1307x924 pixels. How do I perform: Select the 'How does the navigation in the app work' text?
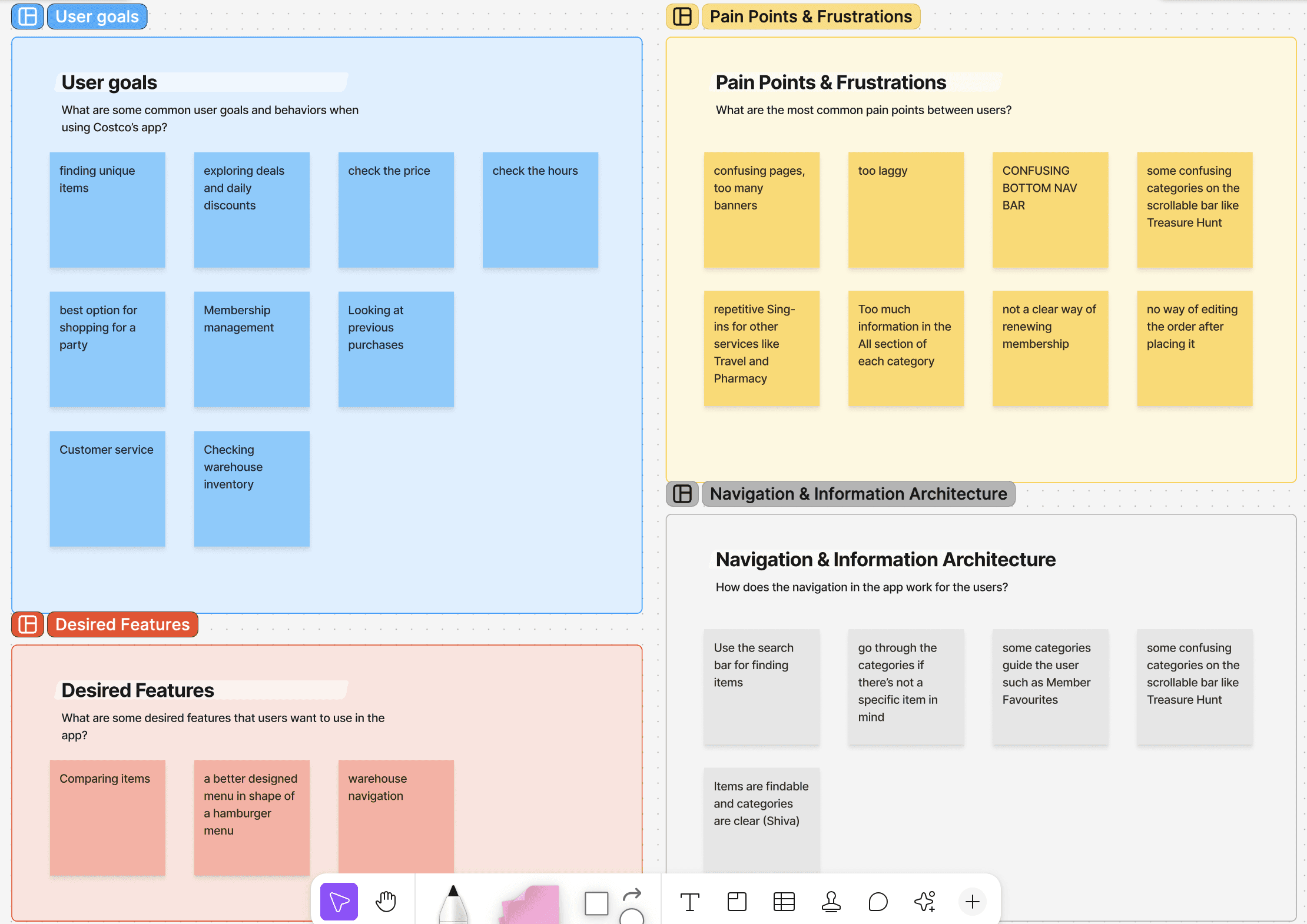[x=862, y=587]
